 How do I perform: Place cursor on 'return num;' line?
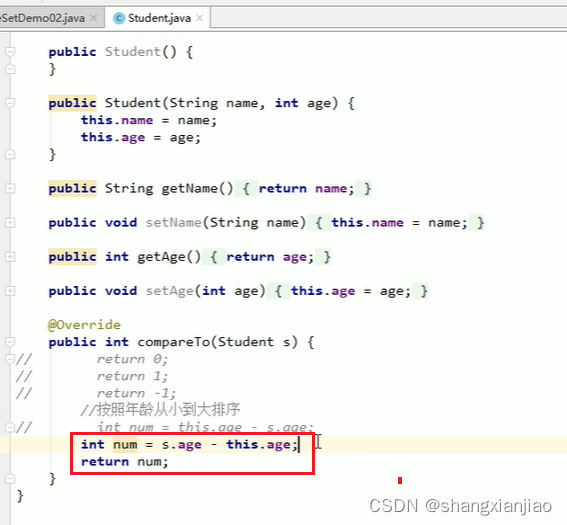[x=124, y=462]
